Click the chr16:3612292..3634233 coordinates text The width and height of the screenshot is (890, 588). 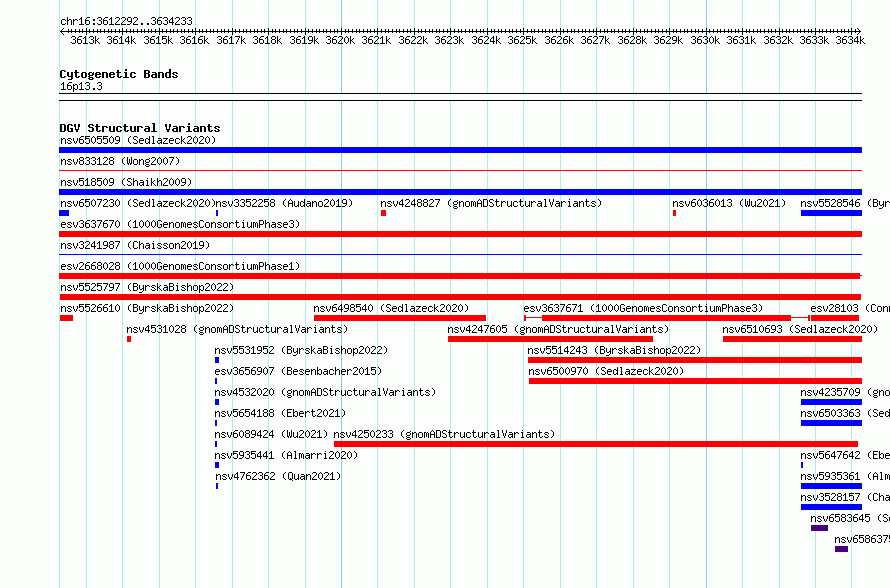[127, 21]
